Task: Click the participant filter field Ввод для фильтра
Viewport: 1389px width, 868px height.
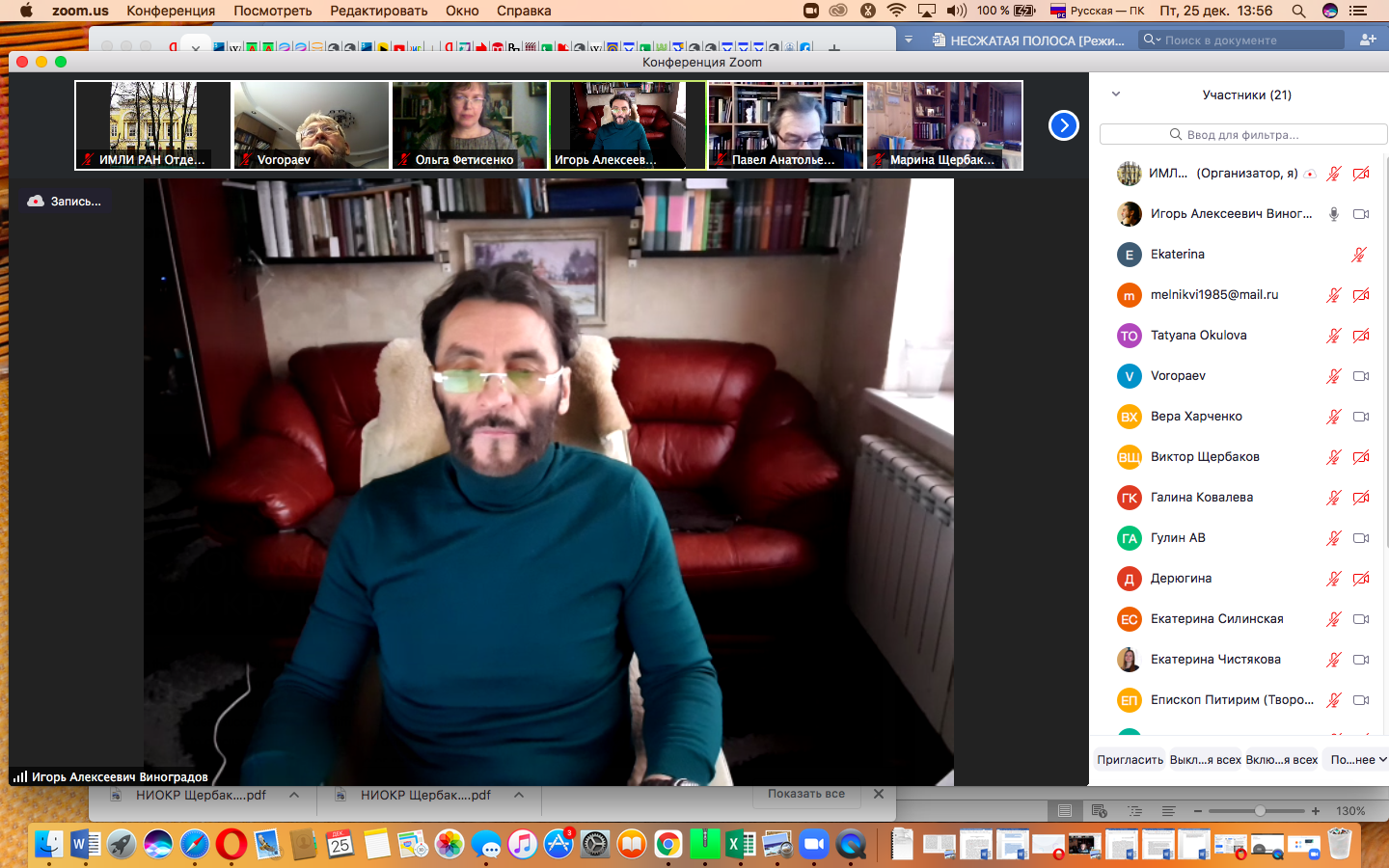Action: (1242, 135)
